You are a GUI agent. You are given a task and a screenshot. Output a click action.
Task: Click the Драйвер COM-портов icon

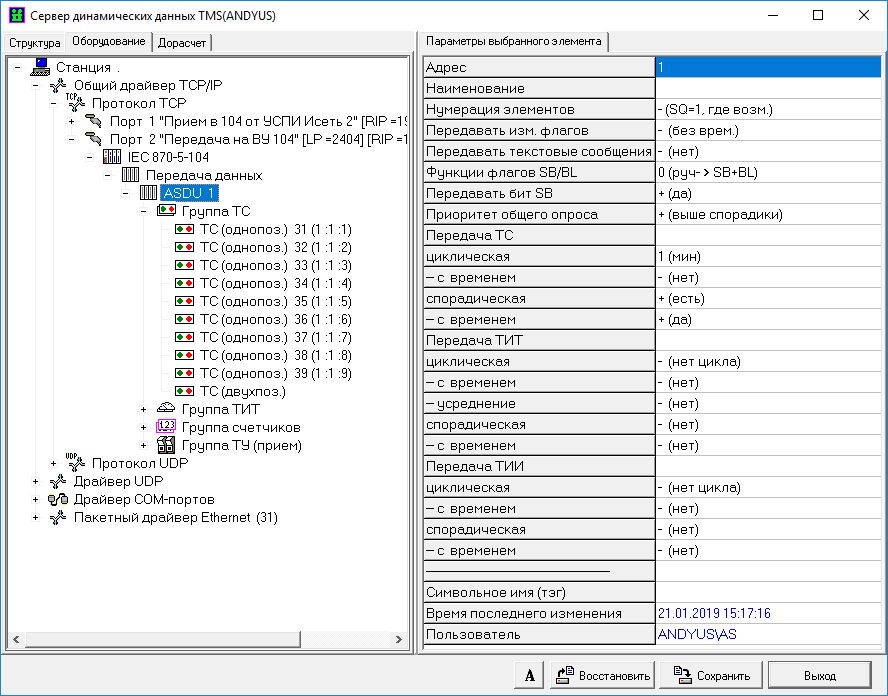tap(58, 499)
